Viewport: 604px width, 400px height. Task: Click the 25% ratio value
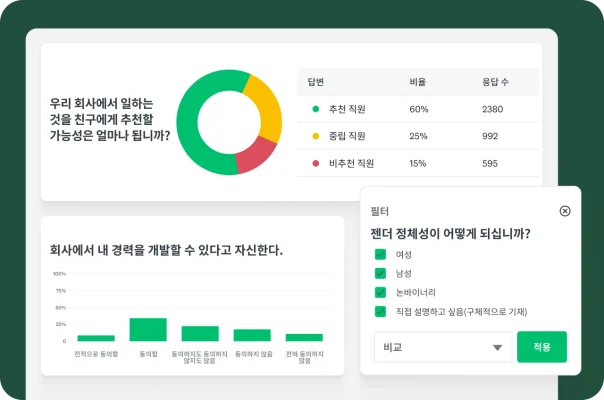(418, 136)
